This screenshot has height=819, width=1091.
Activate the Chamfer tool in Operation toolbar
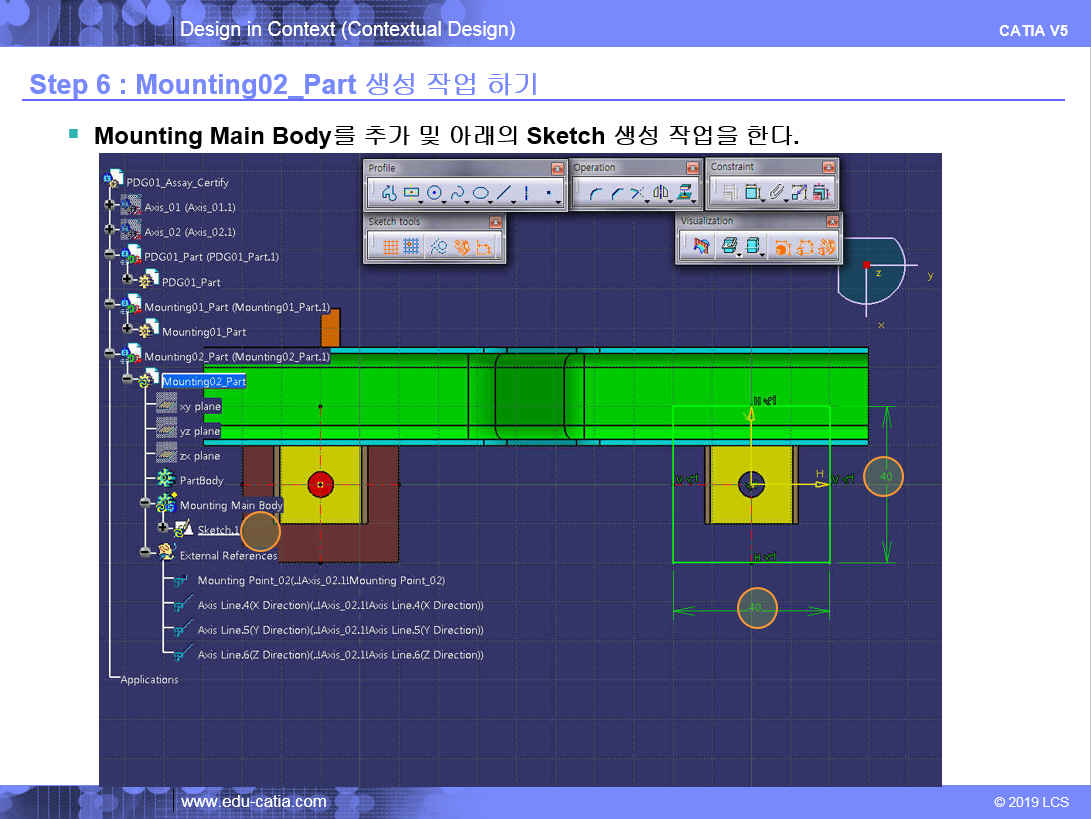click(x=616, y=193)
